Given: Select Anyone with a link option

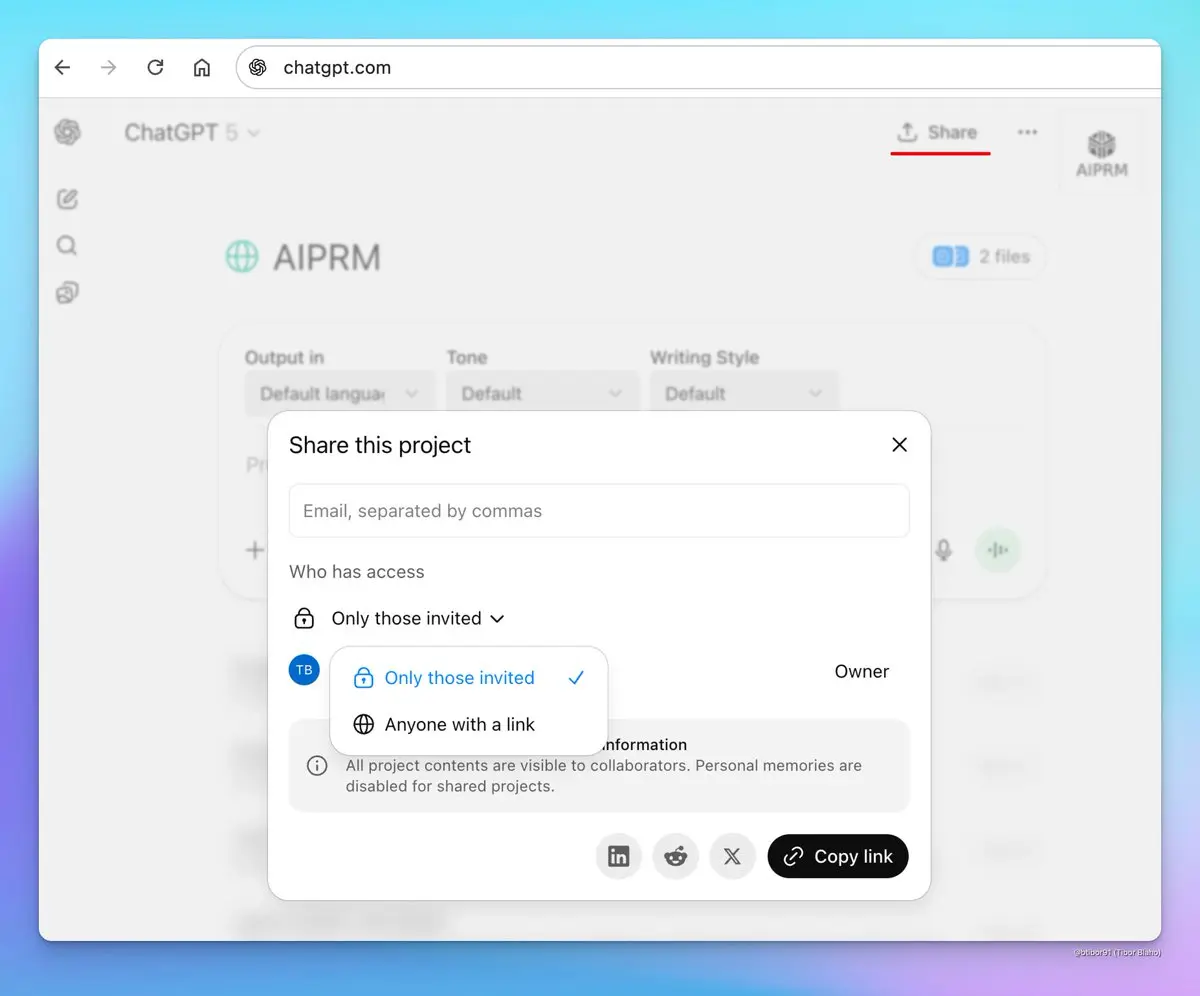Looking at the screenshot, I should tap(468, 725).
